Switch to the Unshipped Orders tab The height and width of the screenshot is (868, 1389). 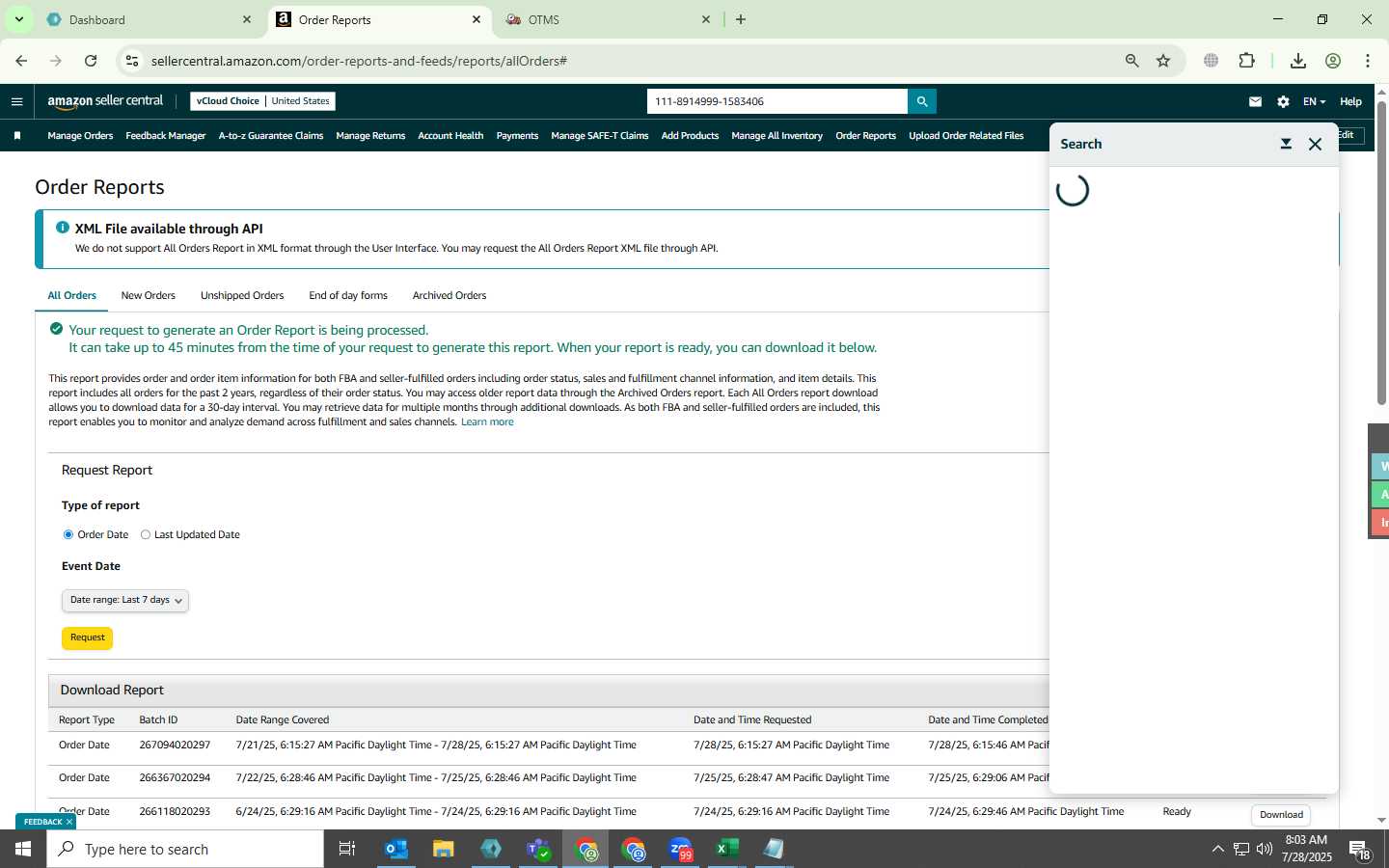[242, 295]
